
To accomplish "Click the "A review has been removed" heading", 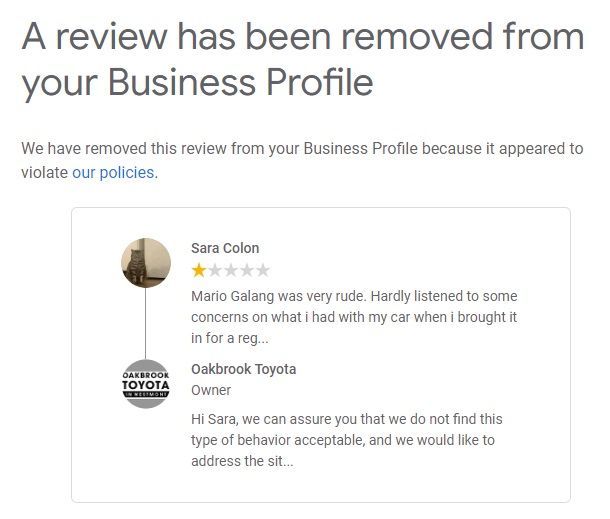I will (302, 38).
